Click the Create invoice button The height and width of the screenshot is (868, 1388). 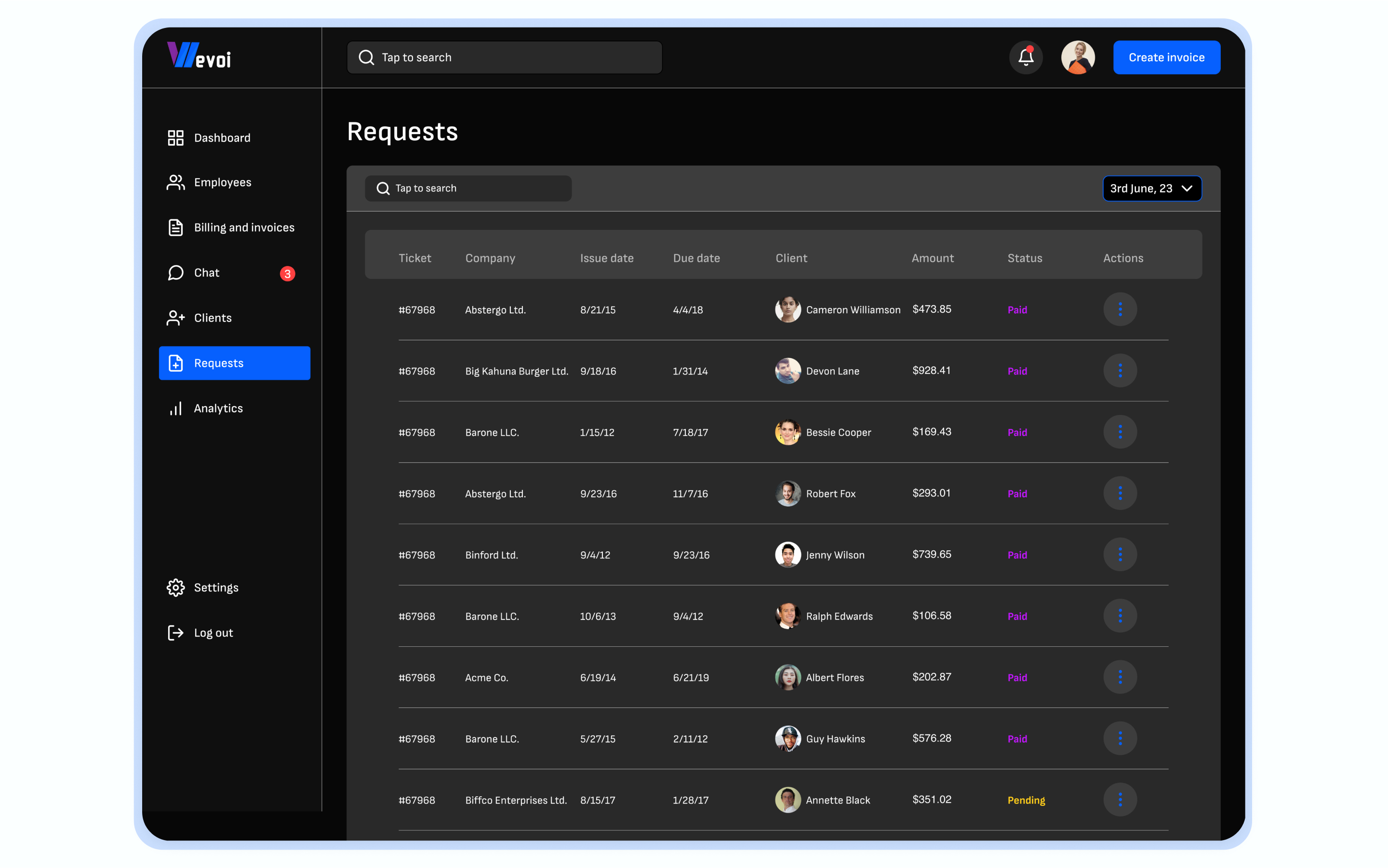point(1166,57)
